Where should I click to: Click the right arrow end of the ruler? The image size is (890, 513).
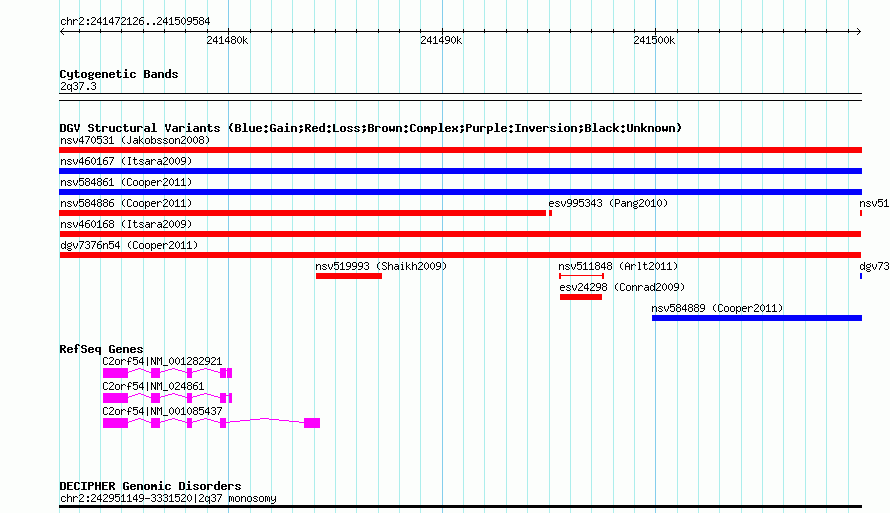pyautogui.click(x=859, y=32)
